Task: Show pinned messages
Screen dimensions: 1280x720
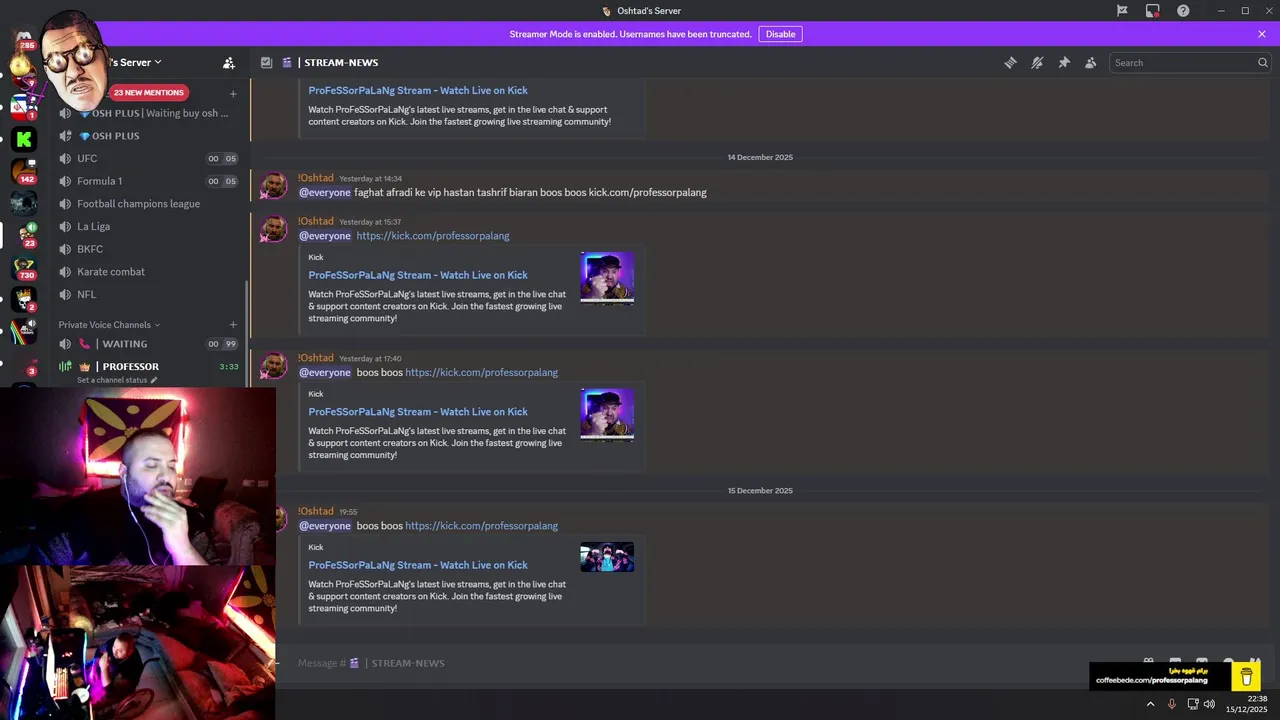Action: pyautogui.click(x=1064, y=62)
